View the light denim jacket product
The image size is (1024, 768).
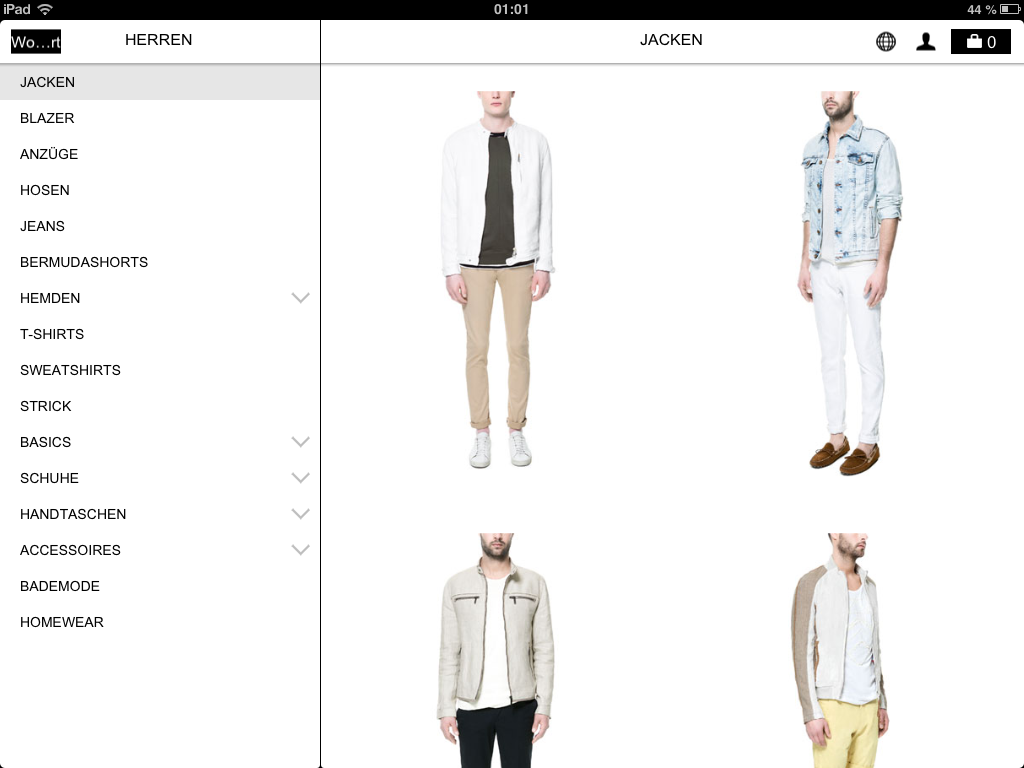[x=849, y=280]
